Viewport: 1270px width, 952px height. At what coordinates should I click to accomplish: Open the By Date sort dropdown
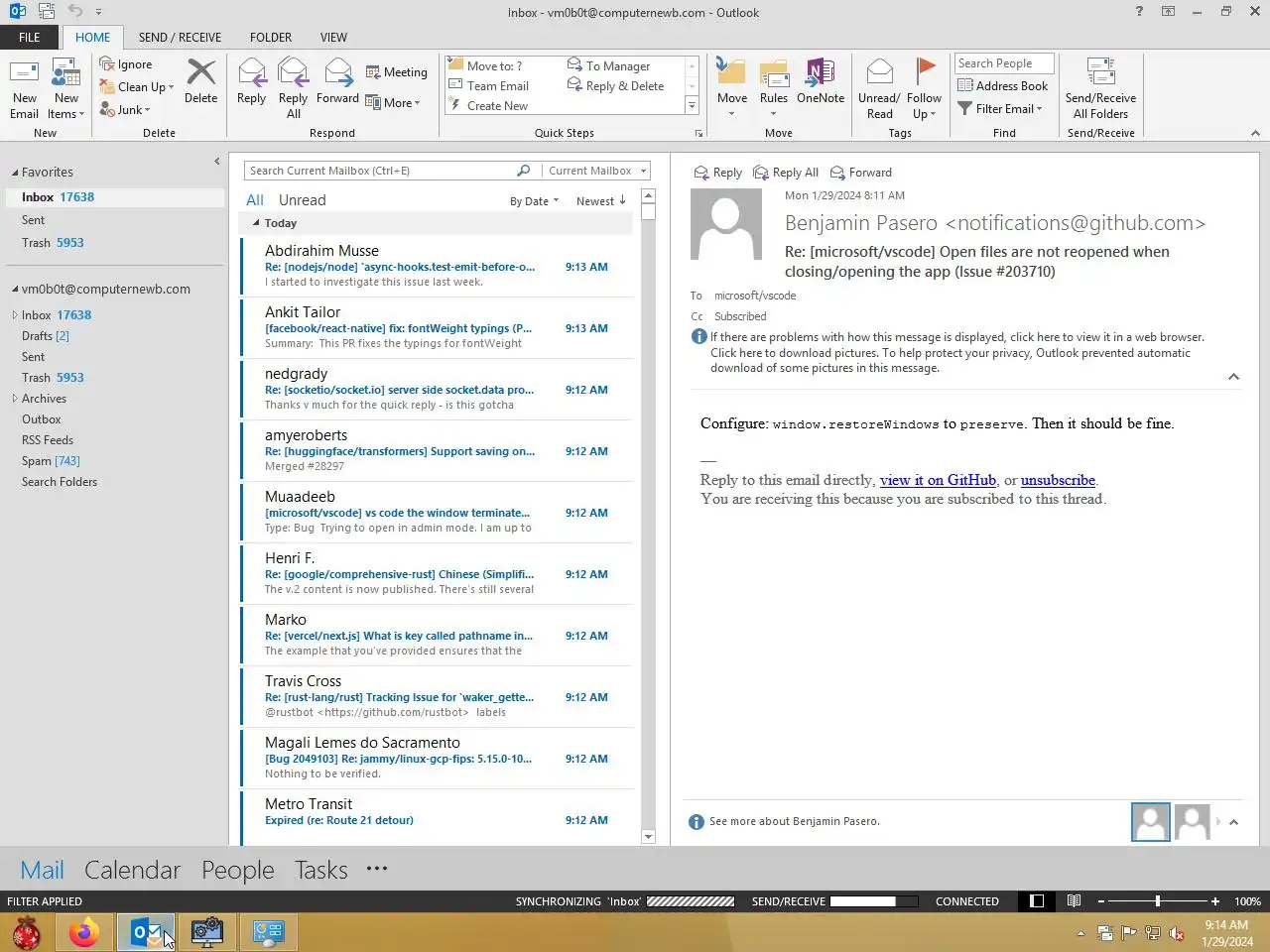click(x=534, y=201)
